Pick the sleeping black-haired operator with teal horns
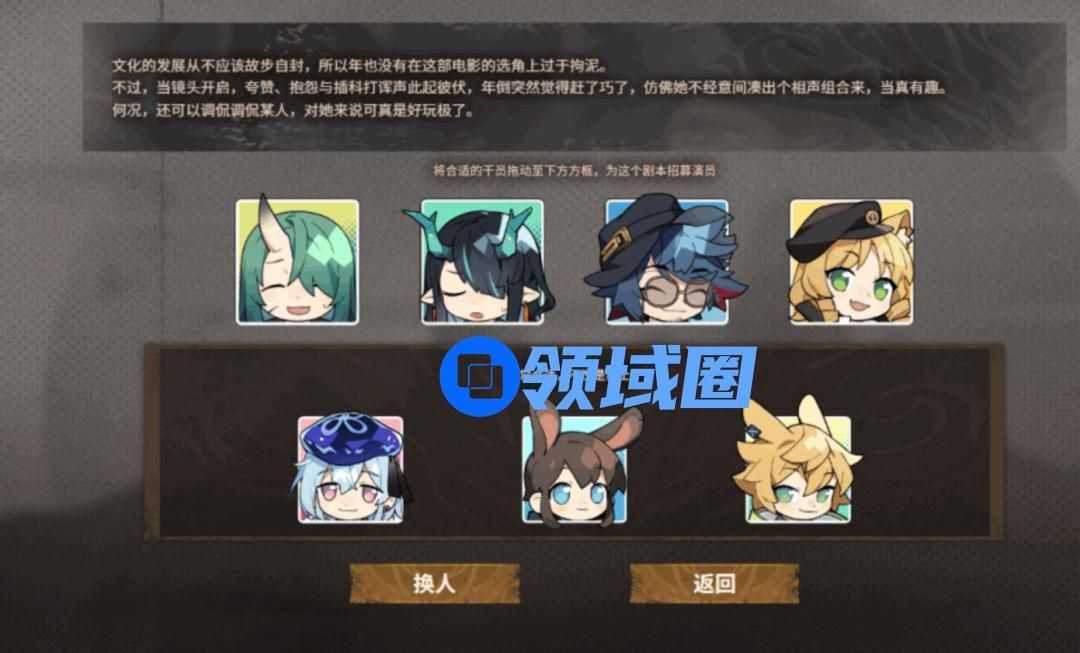The width and height of the screenshot is (1080, 653). (x=482, y=262)
